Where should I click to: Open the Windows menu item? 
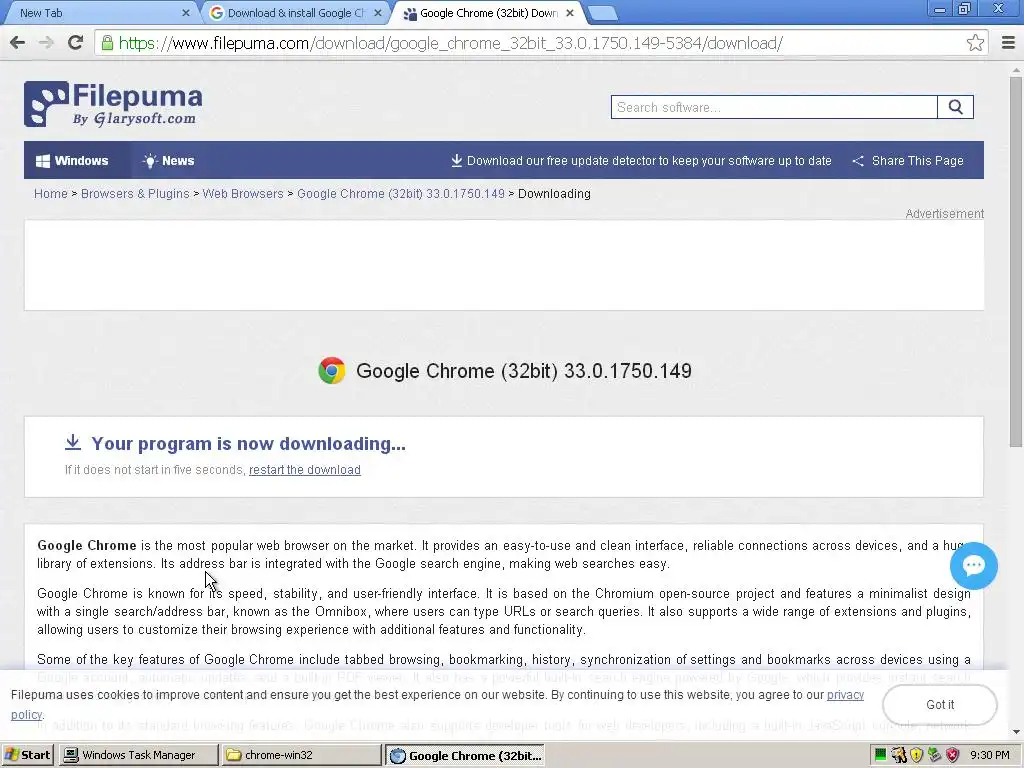click(x=72, y=161)
